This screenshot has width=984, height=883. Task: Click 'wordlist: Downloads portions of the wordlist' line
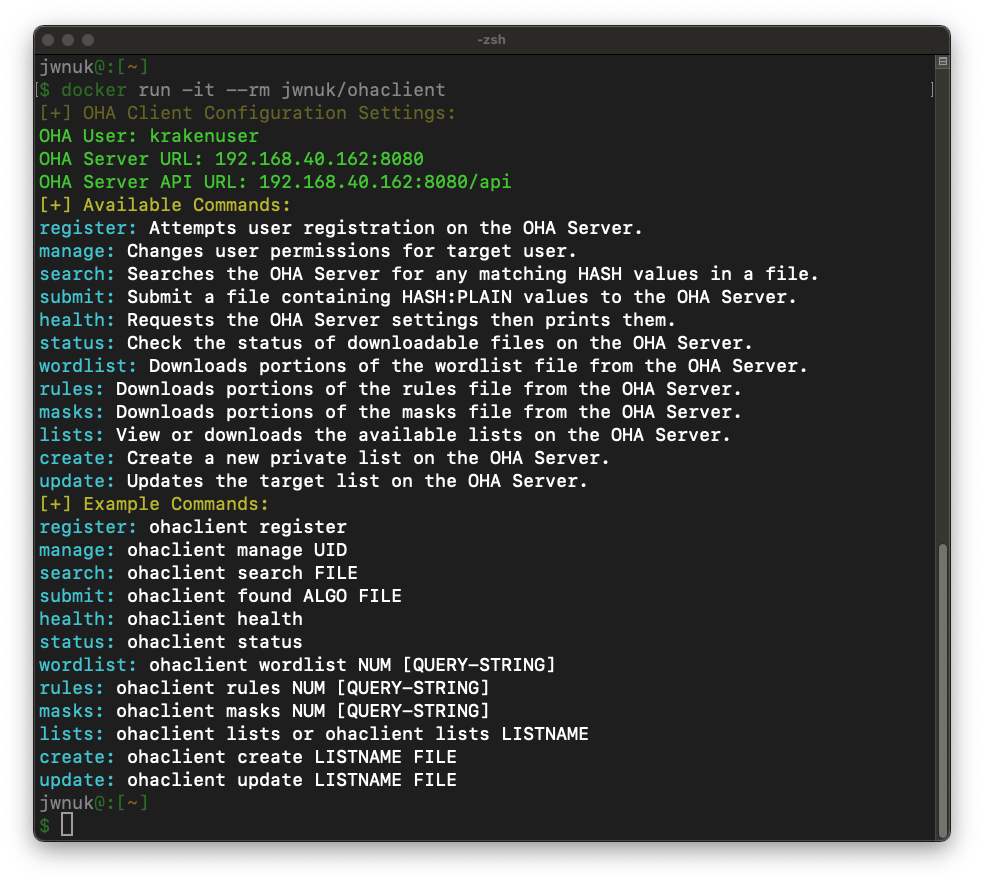423,366
